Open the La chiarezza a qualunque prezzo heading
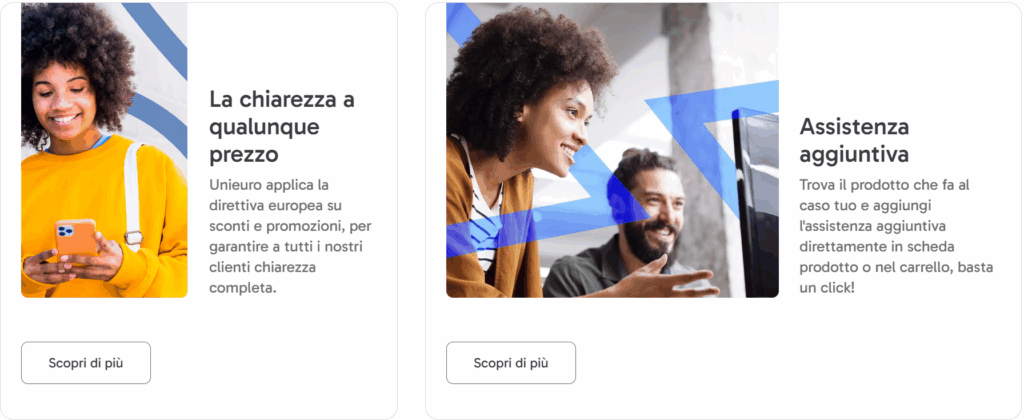 (281, 127)
